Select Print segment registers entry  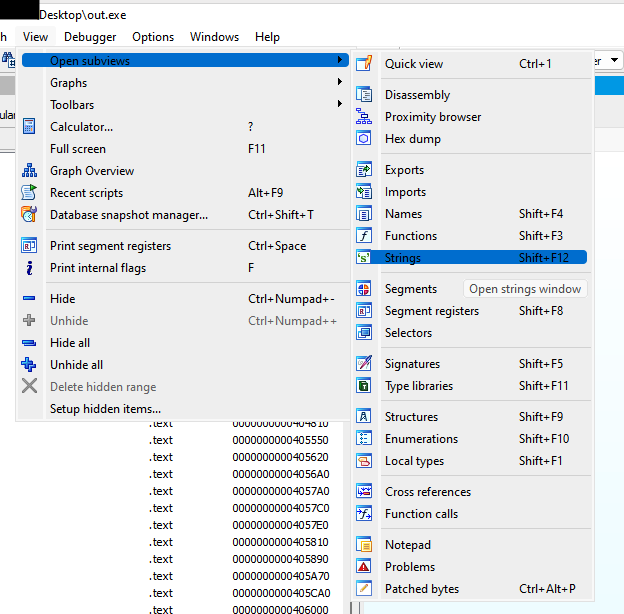185,246
